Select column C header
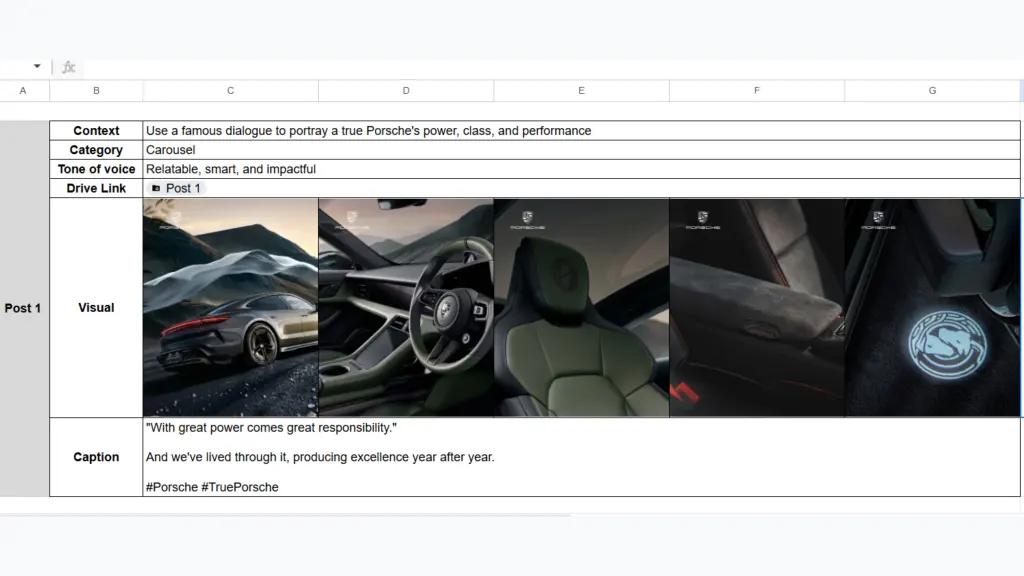Viewport: 1024px width, 576px height. coord(230,91)
